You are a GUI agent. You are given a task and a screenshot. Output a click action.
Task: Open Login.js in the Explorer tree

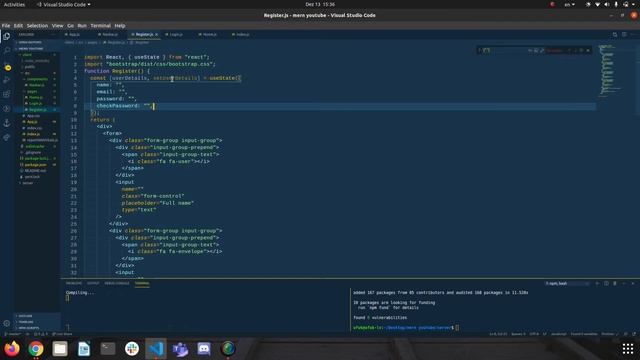click(37, 104)
